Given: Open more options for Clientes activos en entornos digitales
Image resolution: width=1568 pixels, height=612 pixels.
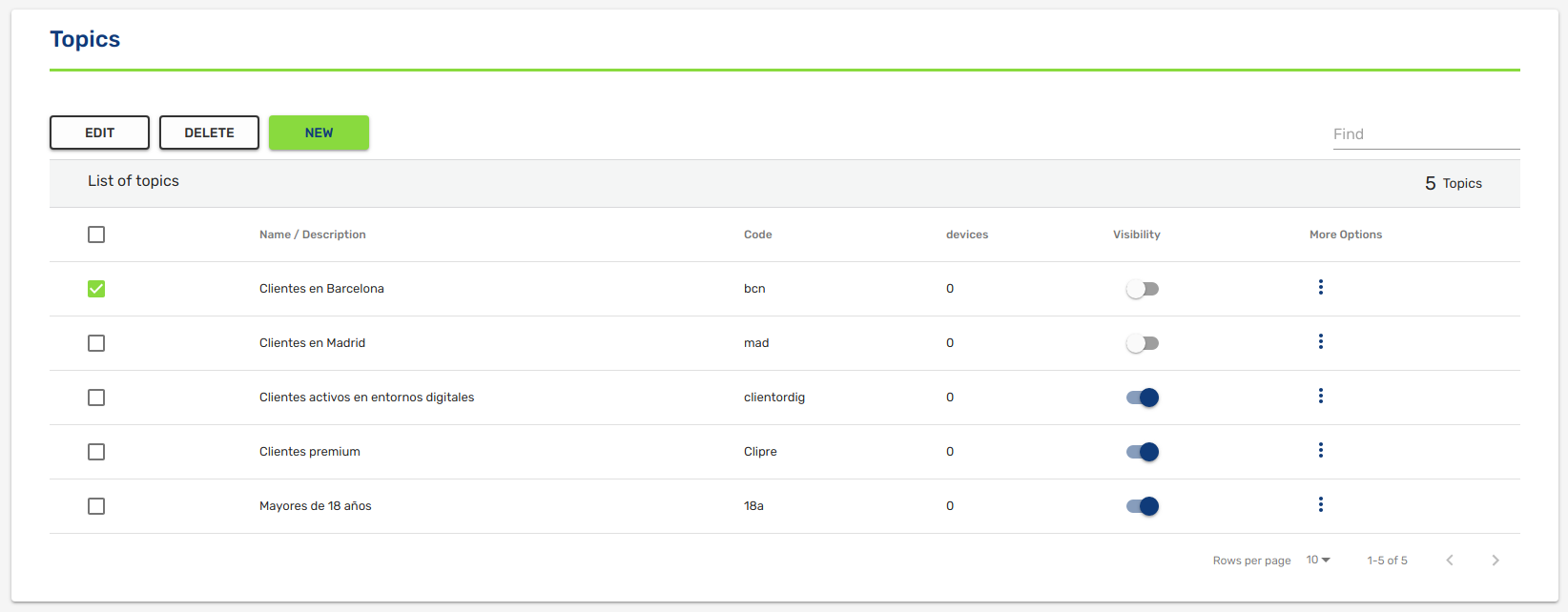Looking at the screenshot, I should pos(1320,396).
